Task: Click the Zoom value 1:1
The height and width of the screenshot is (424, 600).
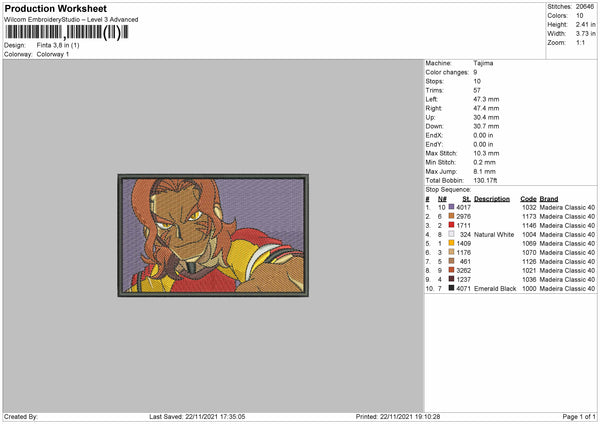Action: coord(580,42)
